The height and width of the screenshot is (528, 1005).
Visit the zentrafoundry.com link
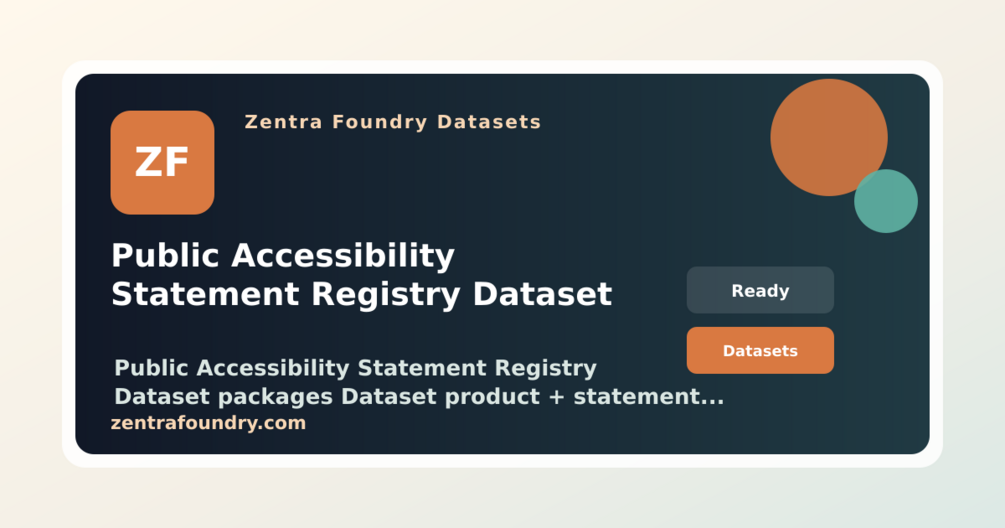[208, 423]
